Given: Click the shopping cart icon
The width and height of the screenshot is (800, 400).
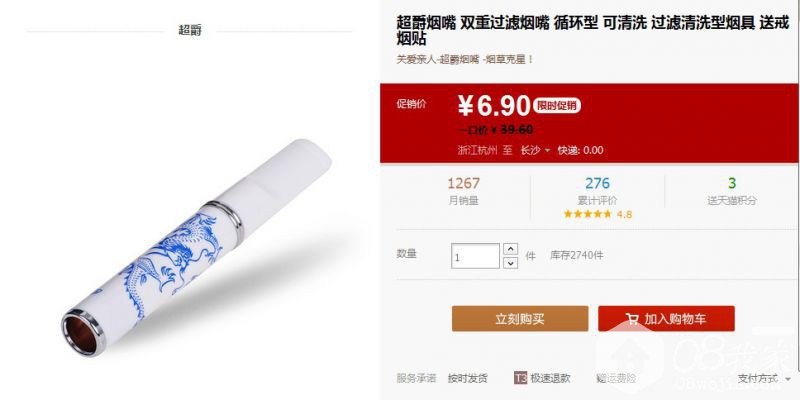Looking at the screenshot, I should [x=632, y=319].
